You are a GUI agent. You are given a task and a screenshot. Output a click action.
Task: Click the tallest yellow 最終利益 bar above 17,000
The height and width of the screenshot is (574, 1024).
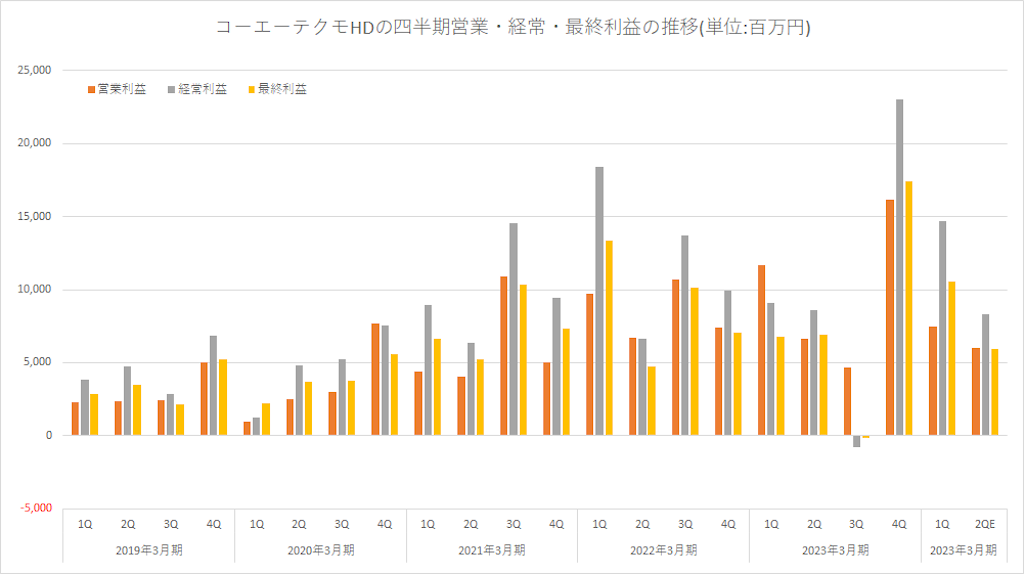point(908,308)
